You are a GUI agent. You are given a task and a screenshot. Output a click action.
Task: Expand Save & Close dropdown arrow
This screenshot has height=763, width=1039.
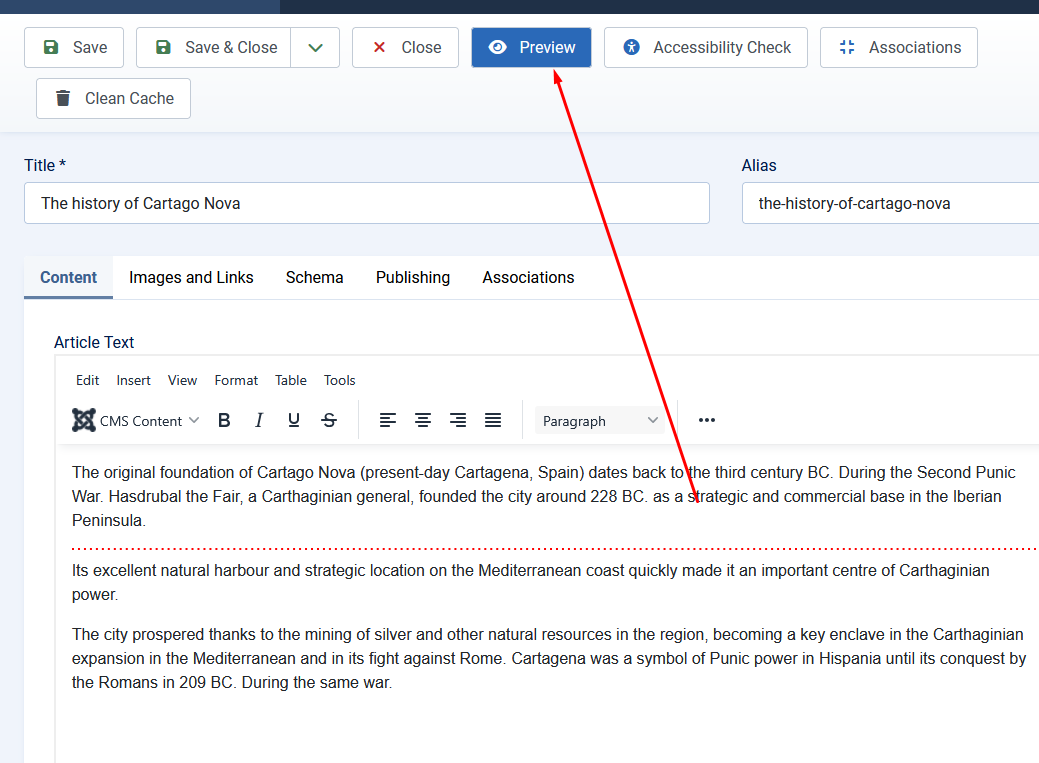pyautogui.click(x=315, y=48)
